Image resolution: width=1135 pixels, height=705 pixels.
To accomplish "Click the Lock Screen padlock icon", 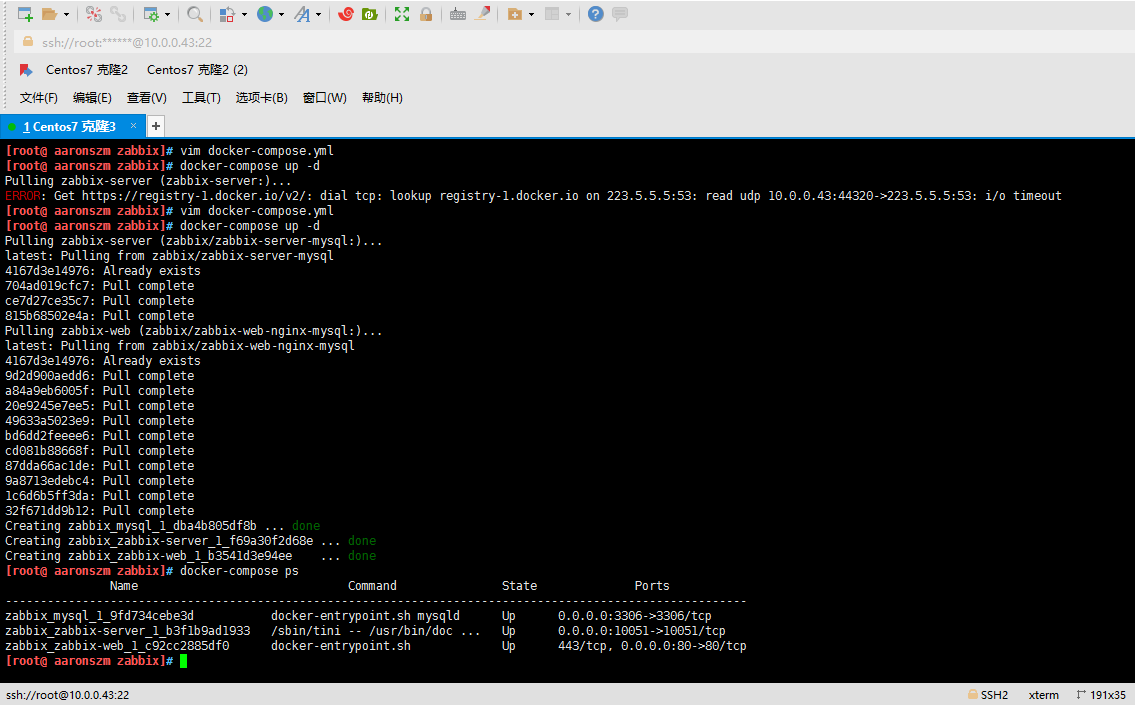I will pyautogui.click(x=426, y=14).
